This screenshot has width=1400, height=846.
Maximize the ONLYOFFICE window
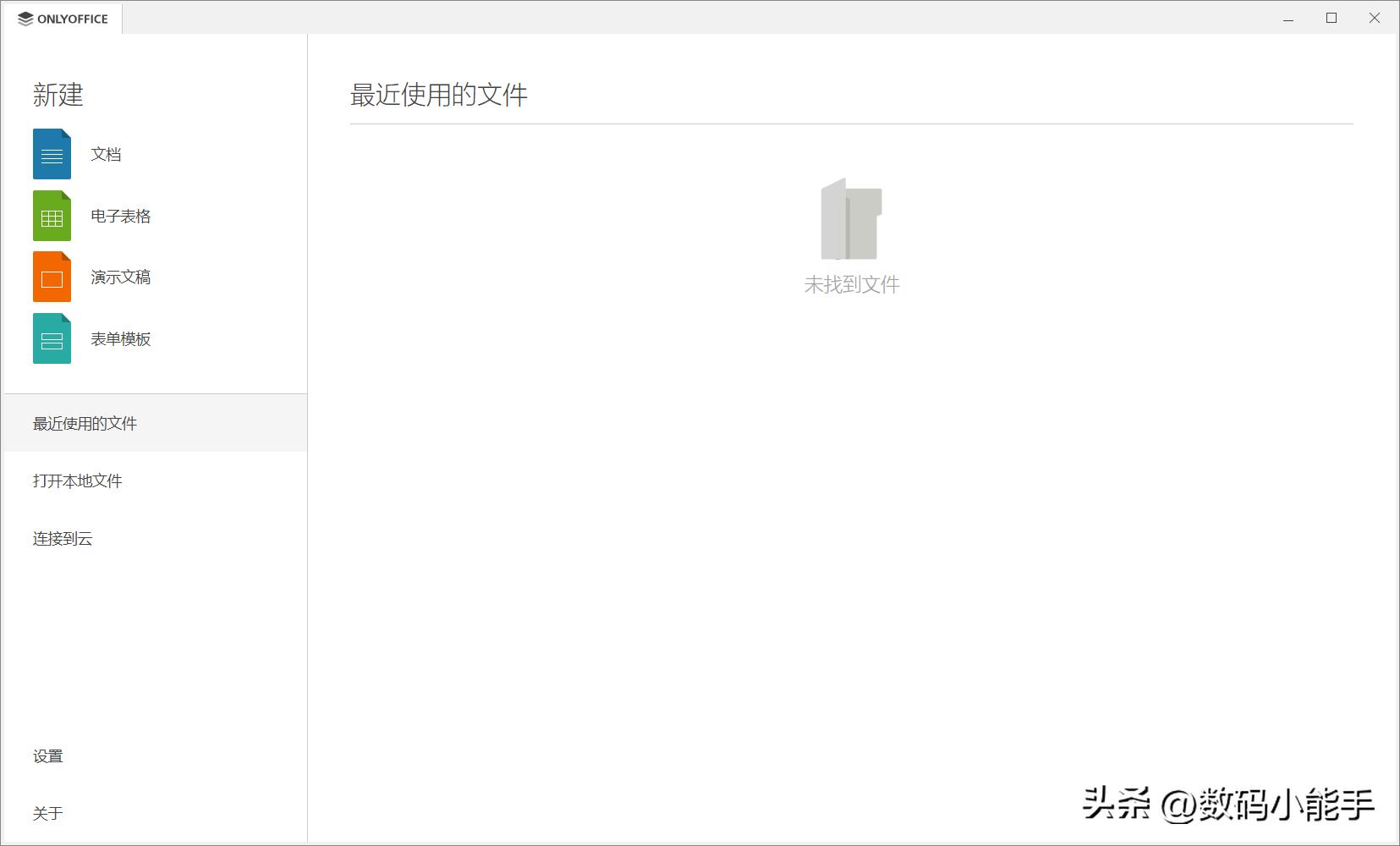[x=1331, y=17]
